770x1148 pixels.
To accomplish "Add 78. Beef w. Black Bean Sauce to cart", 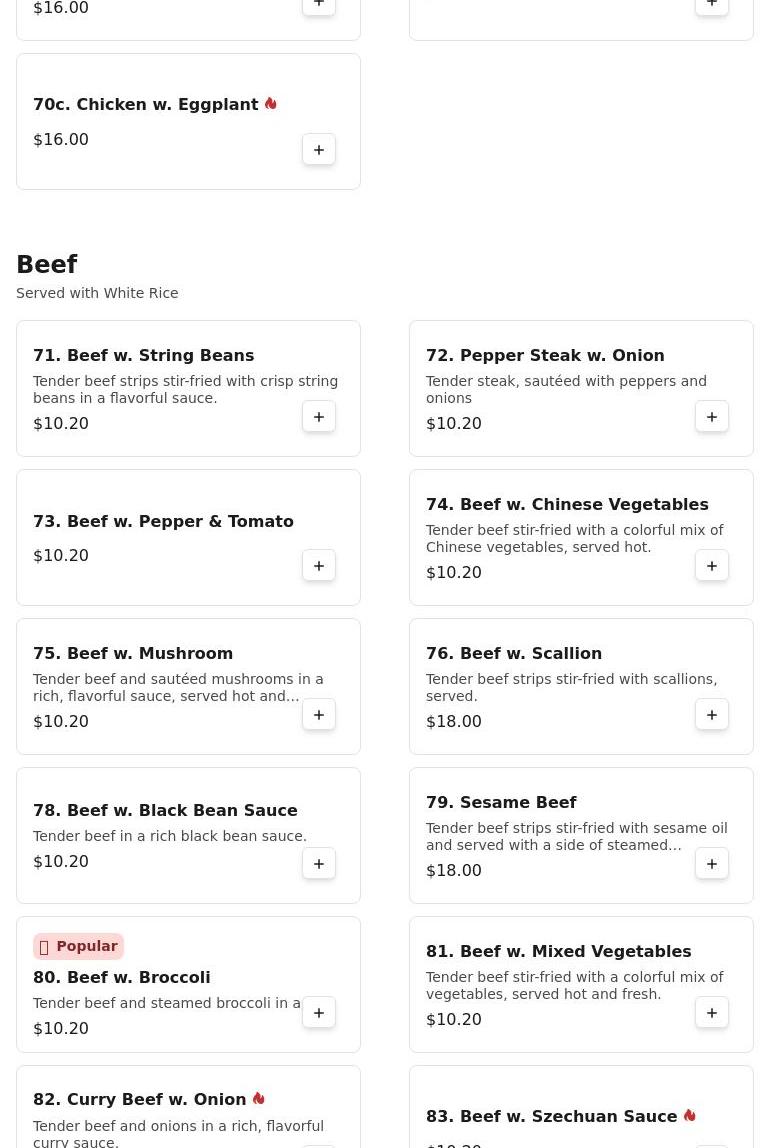I will coord(318,864).
